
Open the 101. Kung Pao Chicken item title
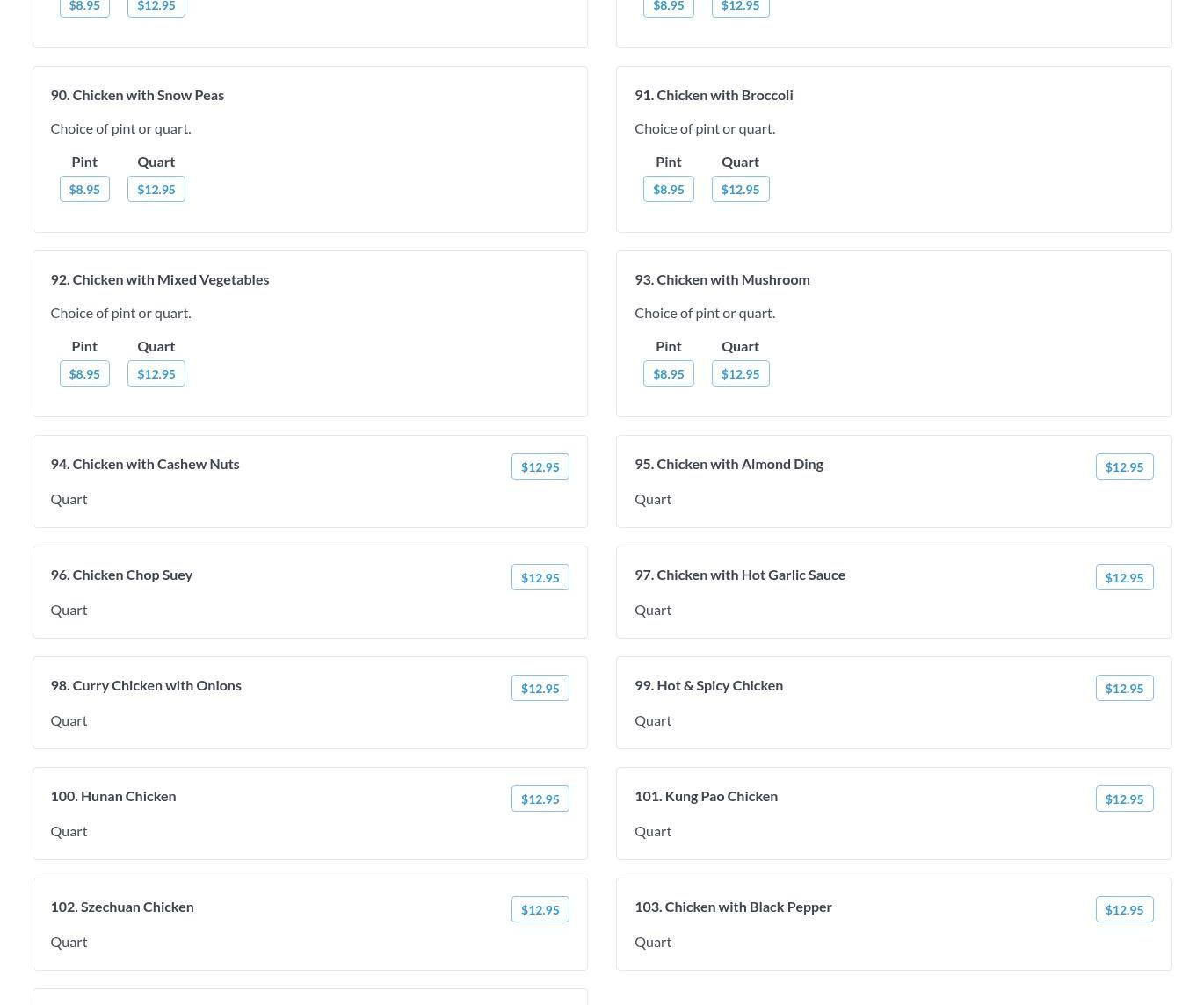pyautogui.click(x=706, y=796)
